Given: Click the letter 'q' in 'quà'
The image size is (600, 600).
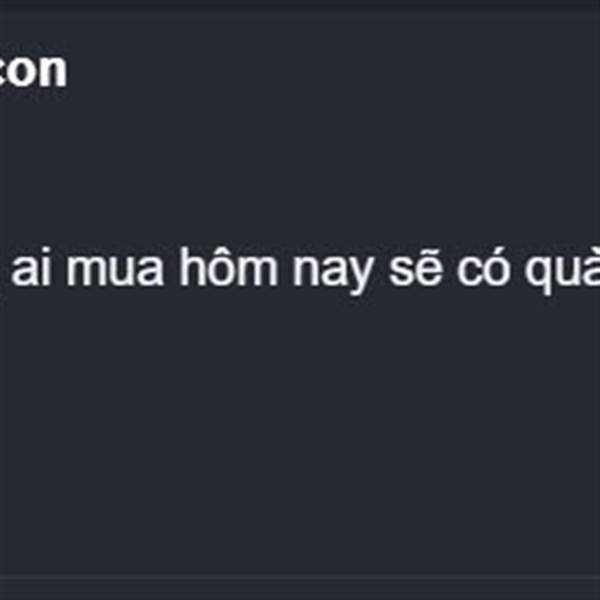Looking at the screenshot, I should pos(539,276).
